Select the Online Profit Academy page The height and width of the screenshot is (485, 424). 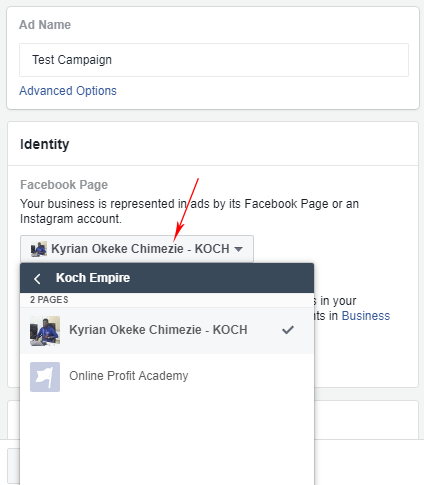(167, 377)
